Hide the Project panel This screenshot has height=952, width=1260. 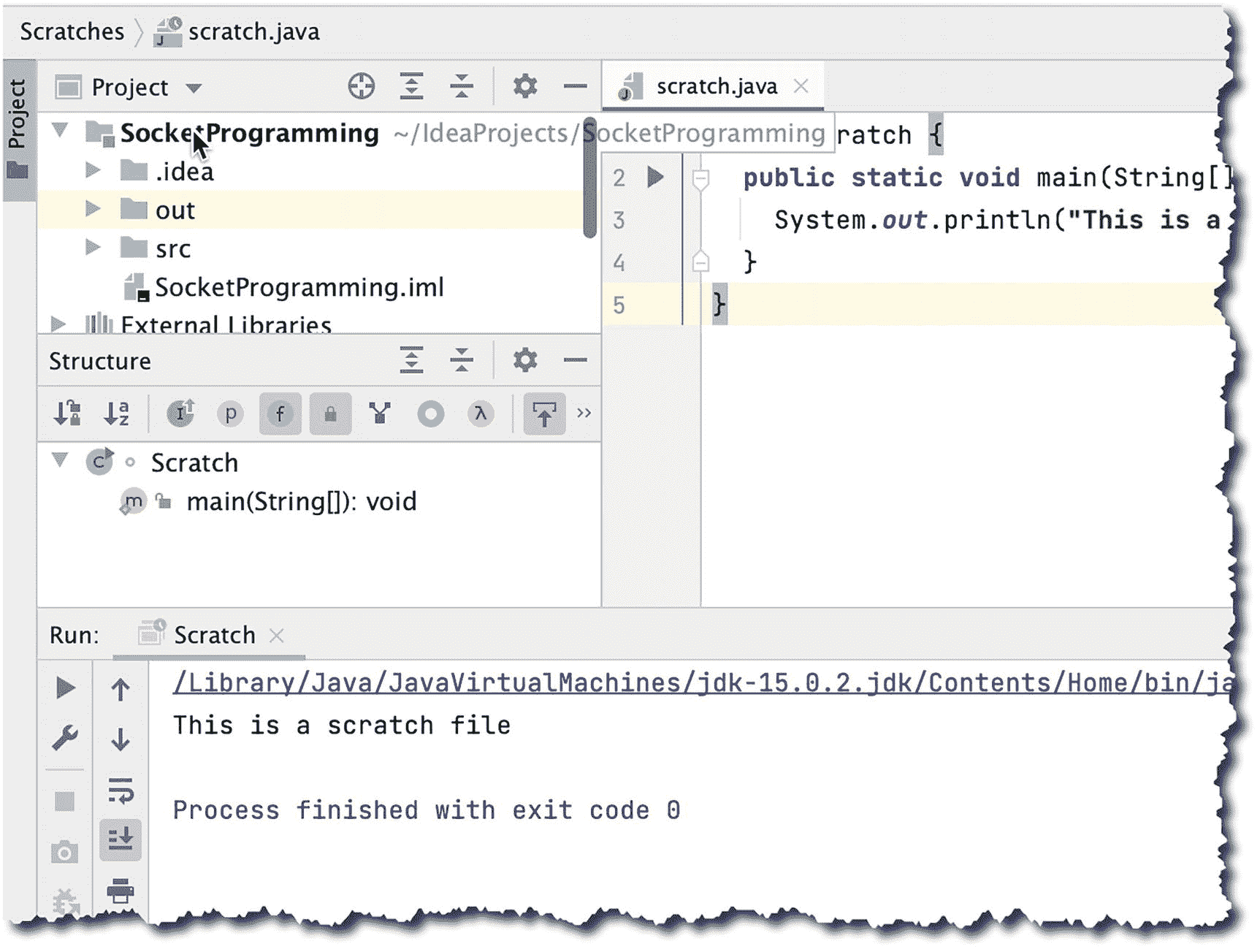[576, 87]
